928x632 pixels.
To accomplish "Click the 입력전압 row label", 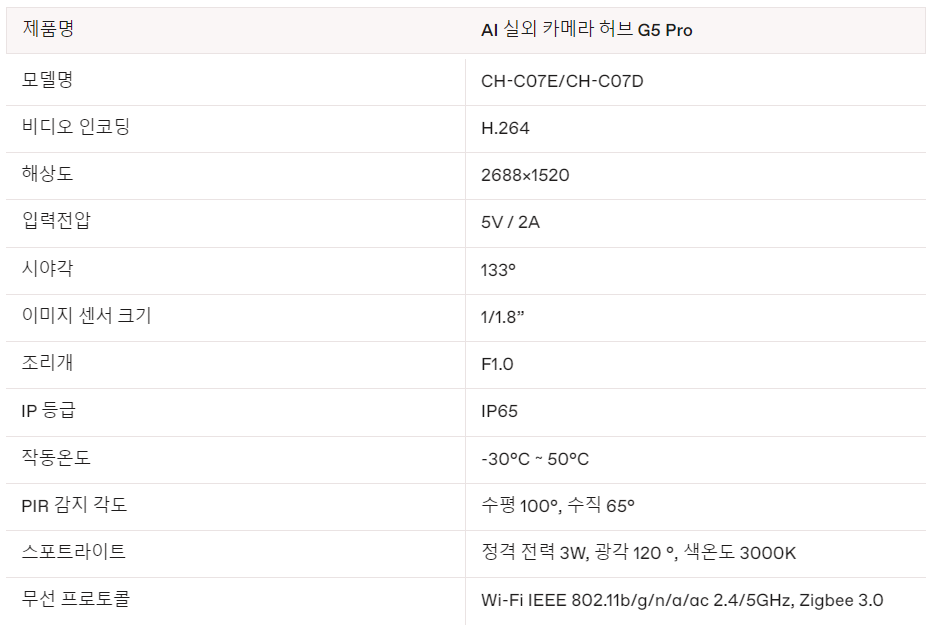I will click(x=56, y=221).
